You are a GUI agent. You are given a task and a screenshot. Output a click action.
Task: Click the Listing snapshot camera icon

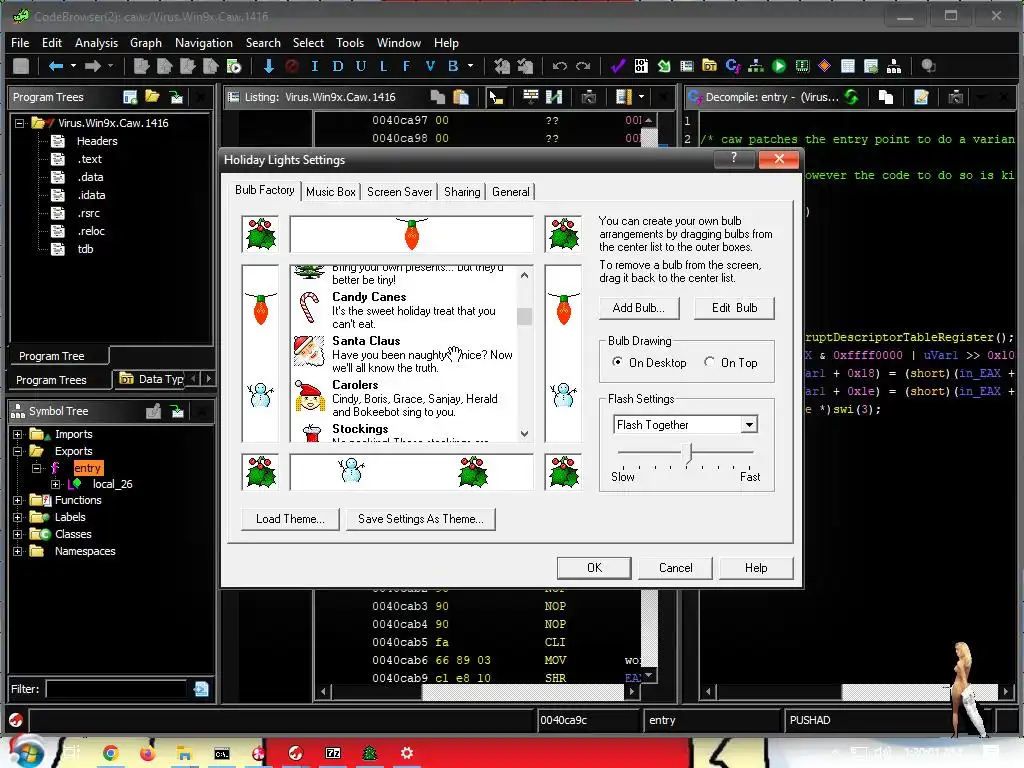(x=588, y=97)
